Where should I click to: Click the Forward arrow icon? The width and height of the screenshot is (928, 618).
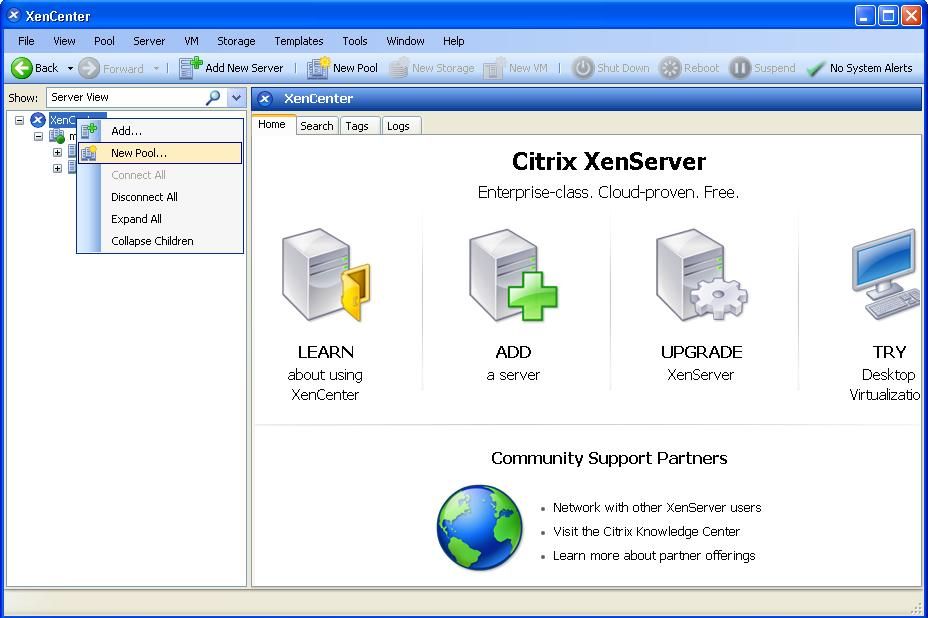point(89,68)
